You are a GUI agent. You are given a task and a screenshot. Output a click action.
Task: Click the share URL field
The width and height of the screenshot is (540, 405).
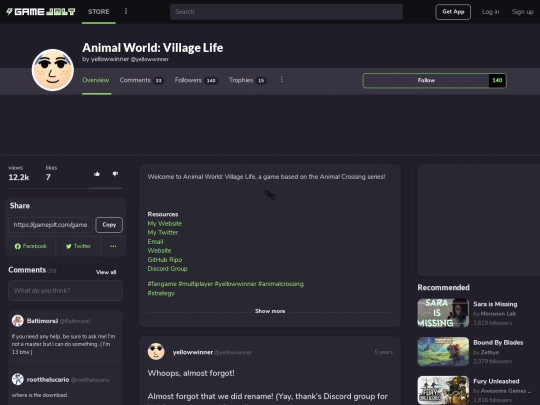coord(50,225)
